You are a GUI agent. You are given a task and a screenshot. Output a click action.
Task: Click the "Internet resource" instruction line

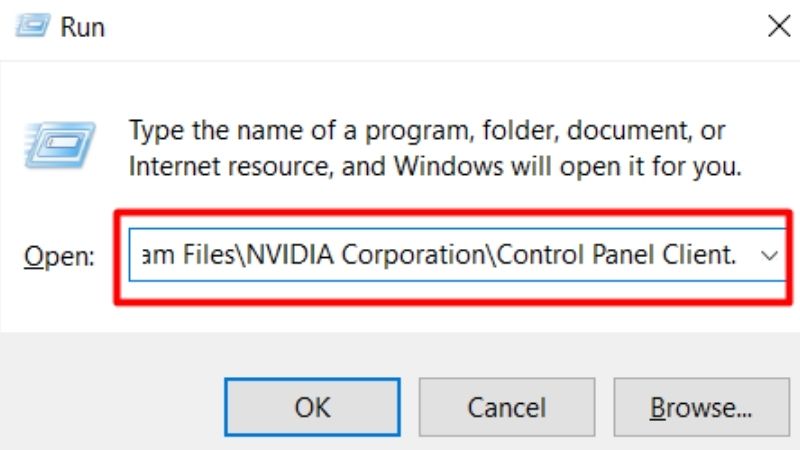[x=435, y=166]
